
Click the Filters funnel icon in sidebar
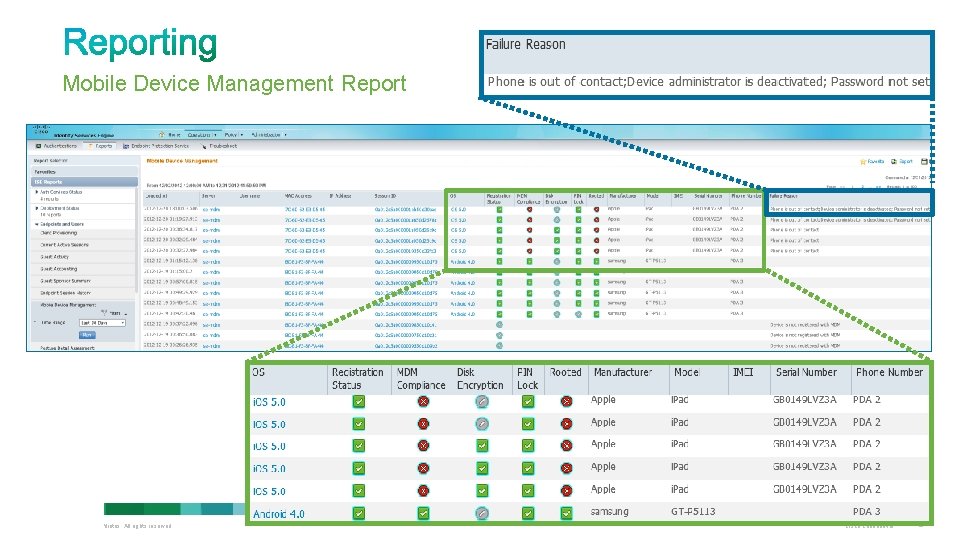104,313
